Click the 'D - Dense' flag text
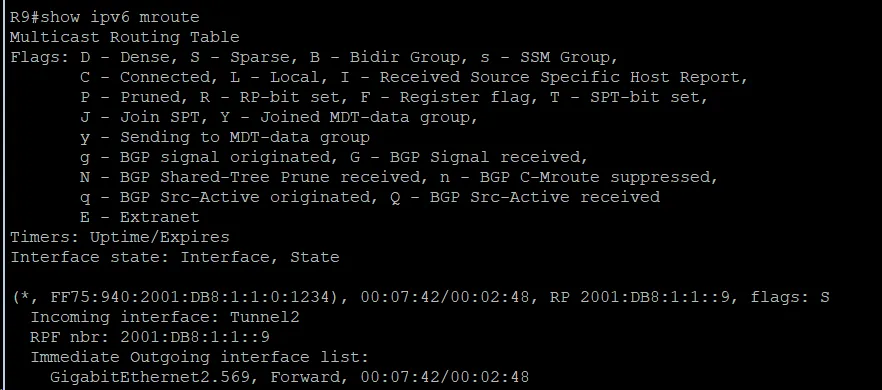Viewport: 882px width, 390px height. (129, 57)
